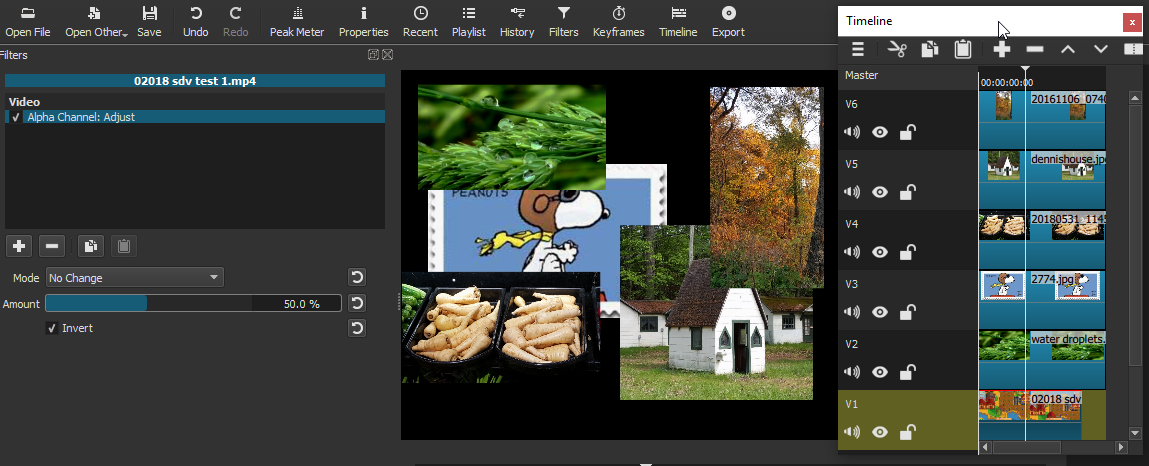Click the Undo button

click(196, 22)
